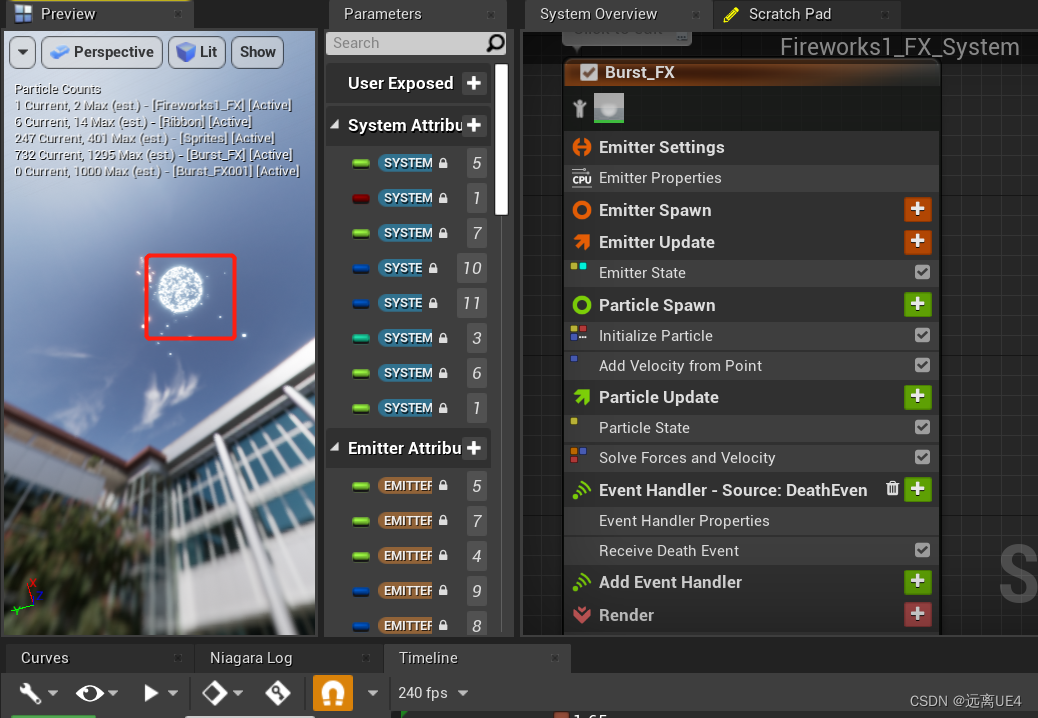Viewport: 1038px width, 718px height.
Task: Collapse the Emitter Attributes section
Action: (x=335, y=447)
